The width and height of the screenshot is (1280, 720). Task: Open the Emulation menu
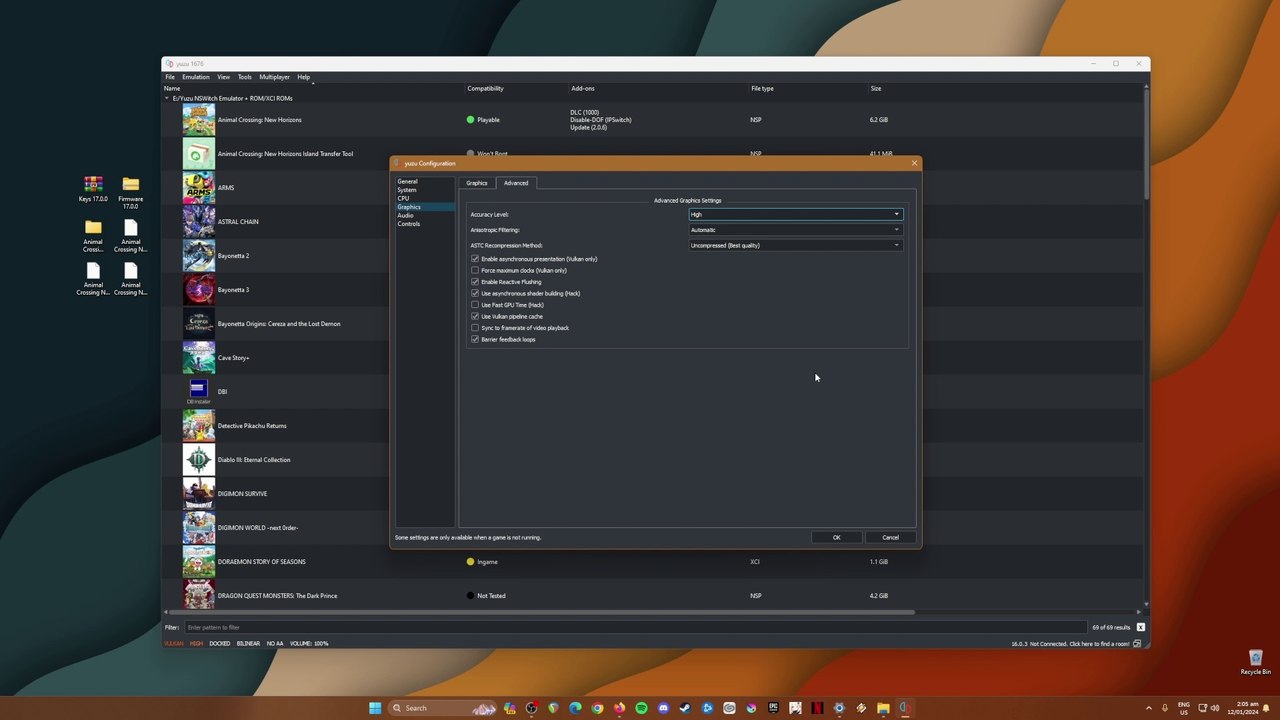[196, 77]
